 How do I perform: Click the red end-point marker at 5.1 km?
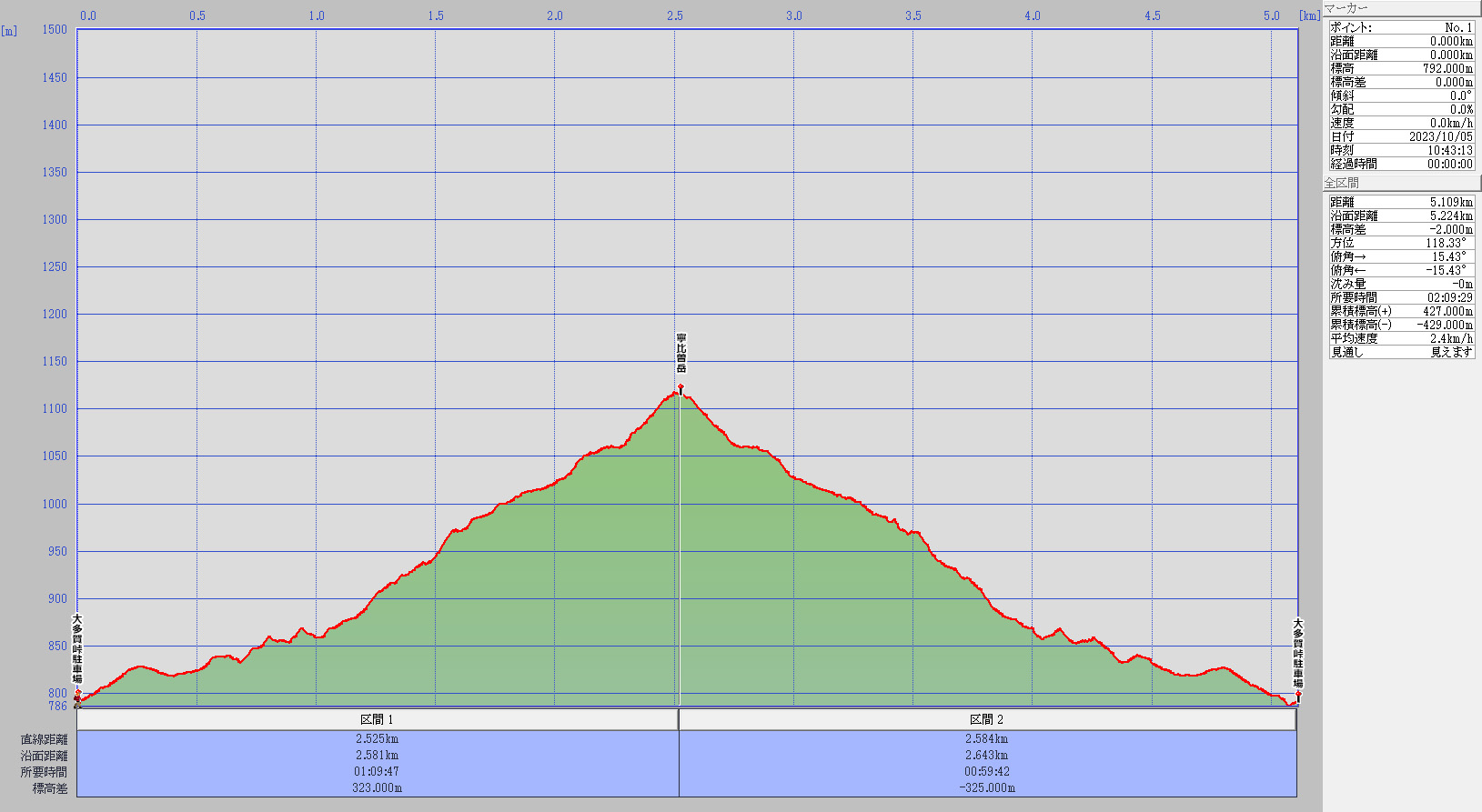tap(1297, 695)
